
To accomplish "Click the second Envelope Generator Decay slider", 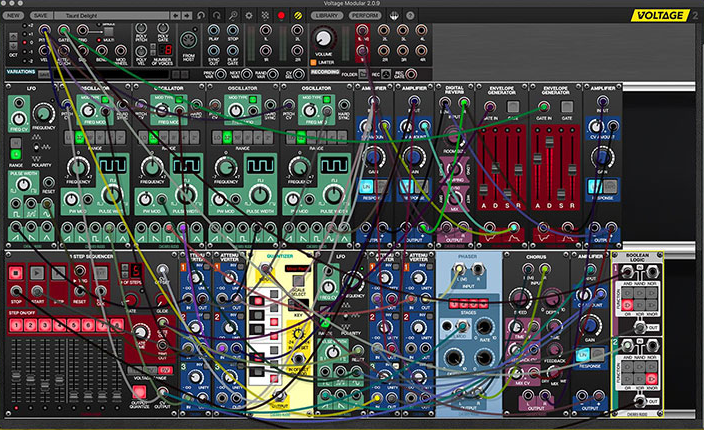I will point(549,142).
